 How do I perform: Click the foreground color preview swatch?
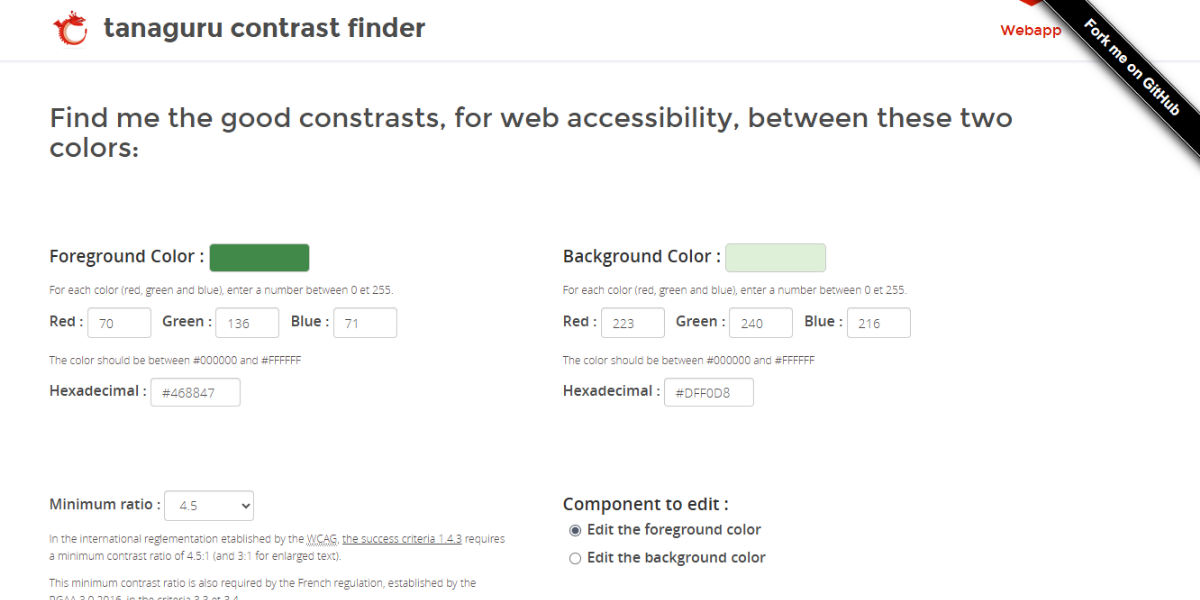point(259,257)
